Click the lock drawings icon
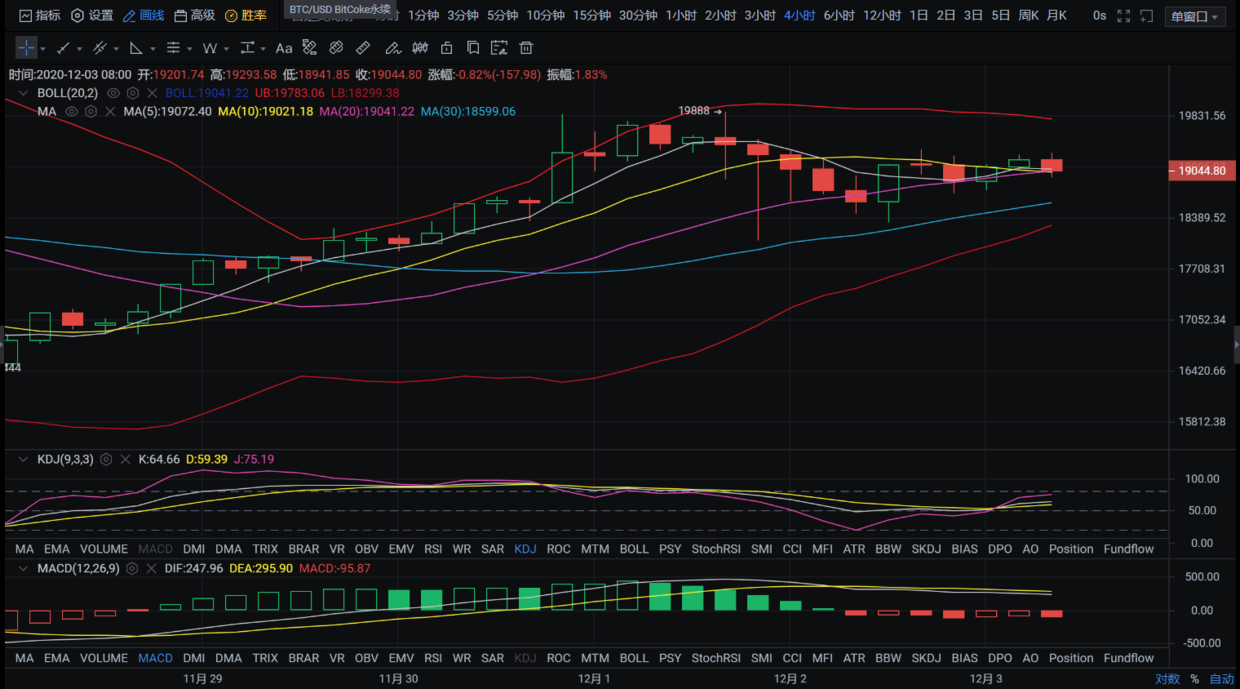1240x689 pixels. click(x=446, y=48)
